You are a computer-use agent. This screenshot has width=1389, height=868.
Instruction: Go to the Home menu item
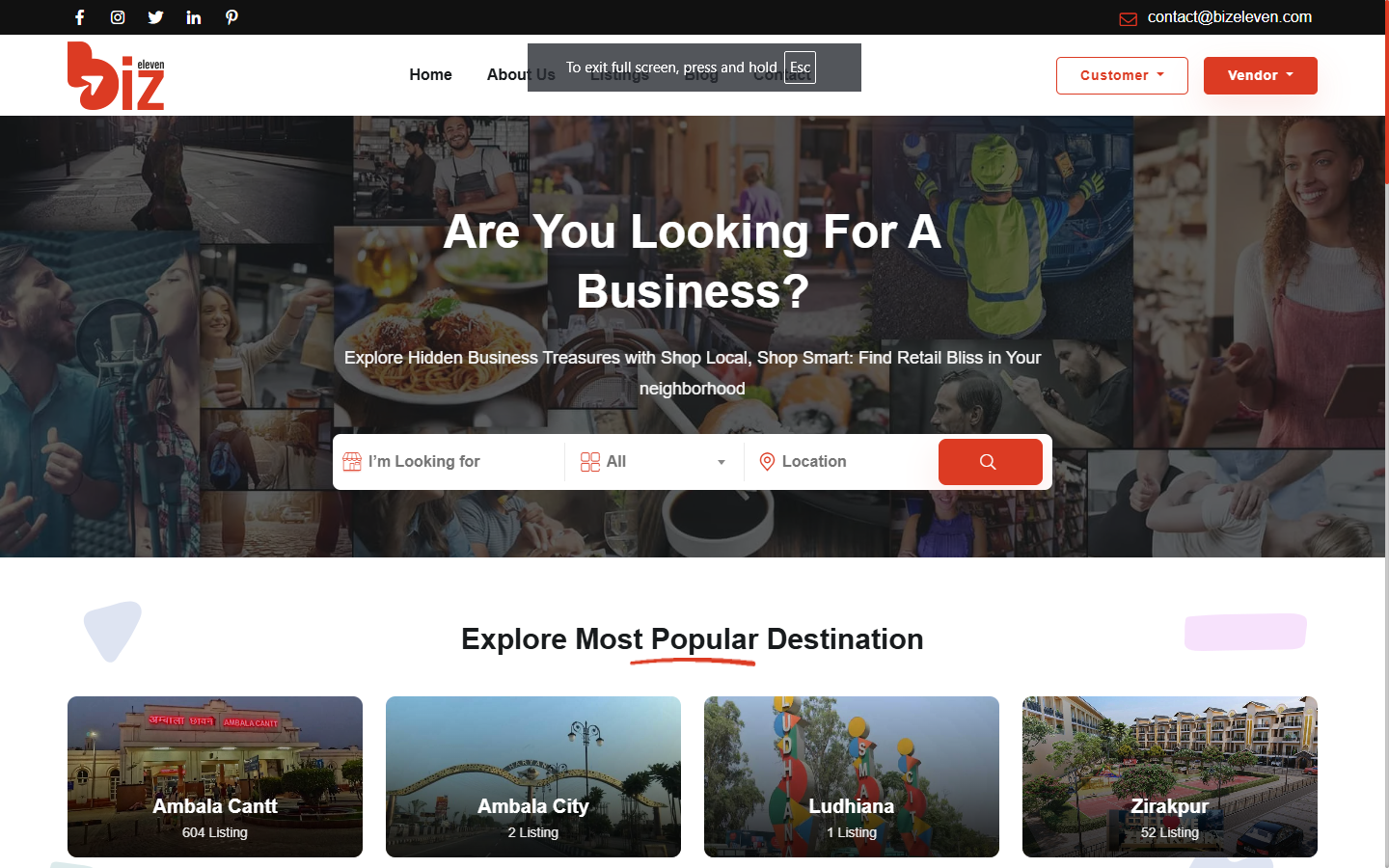[430, 74]
